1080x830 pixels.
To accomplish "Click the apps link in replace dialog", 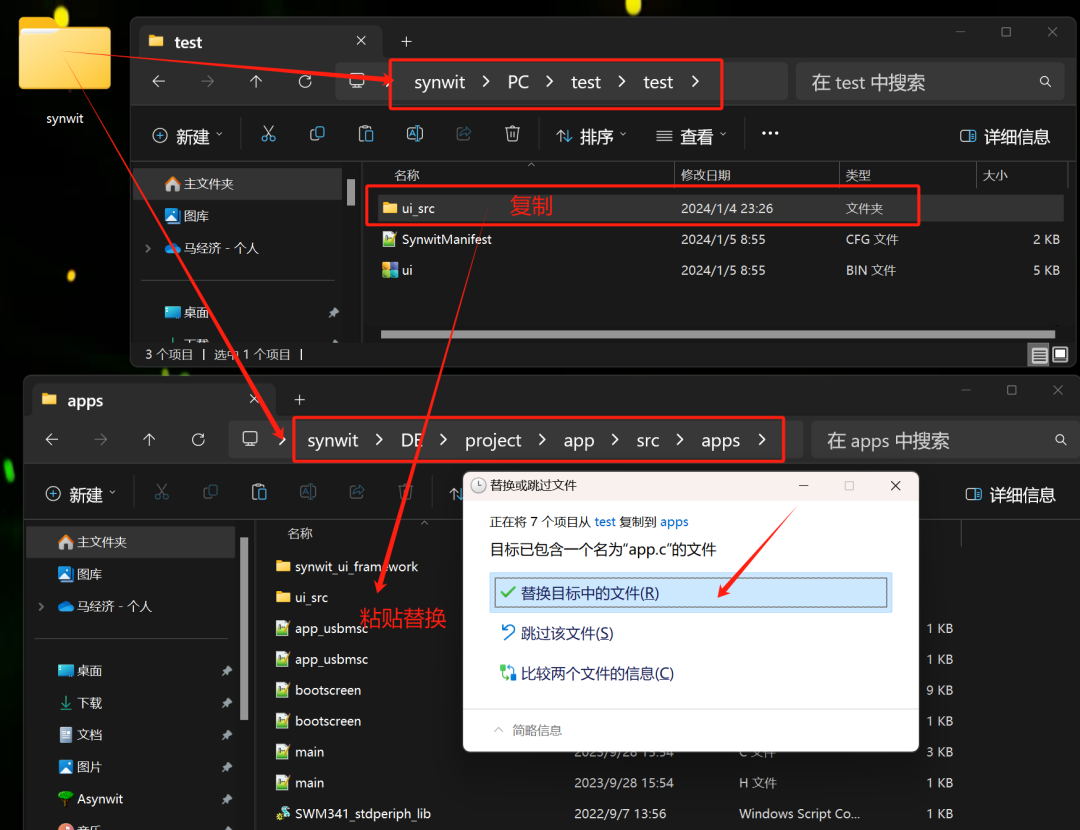I will 674,521.
